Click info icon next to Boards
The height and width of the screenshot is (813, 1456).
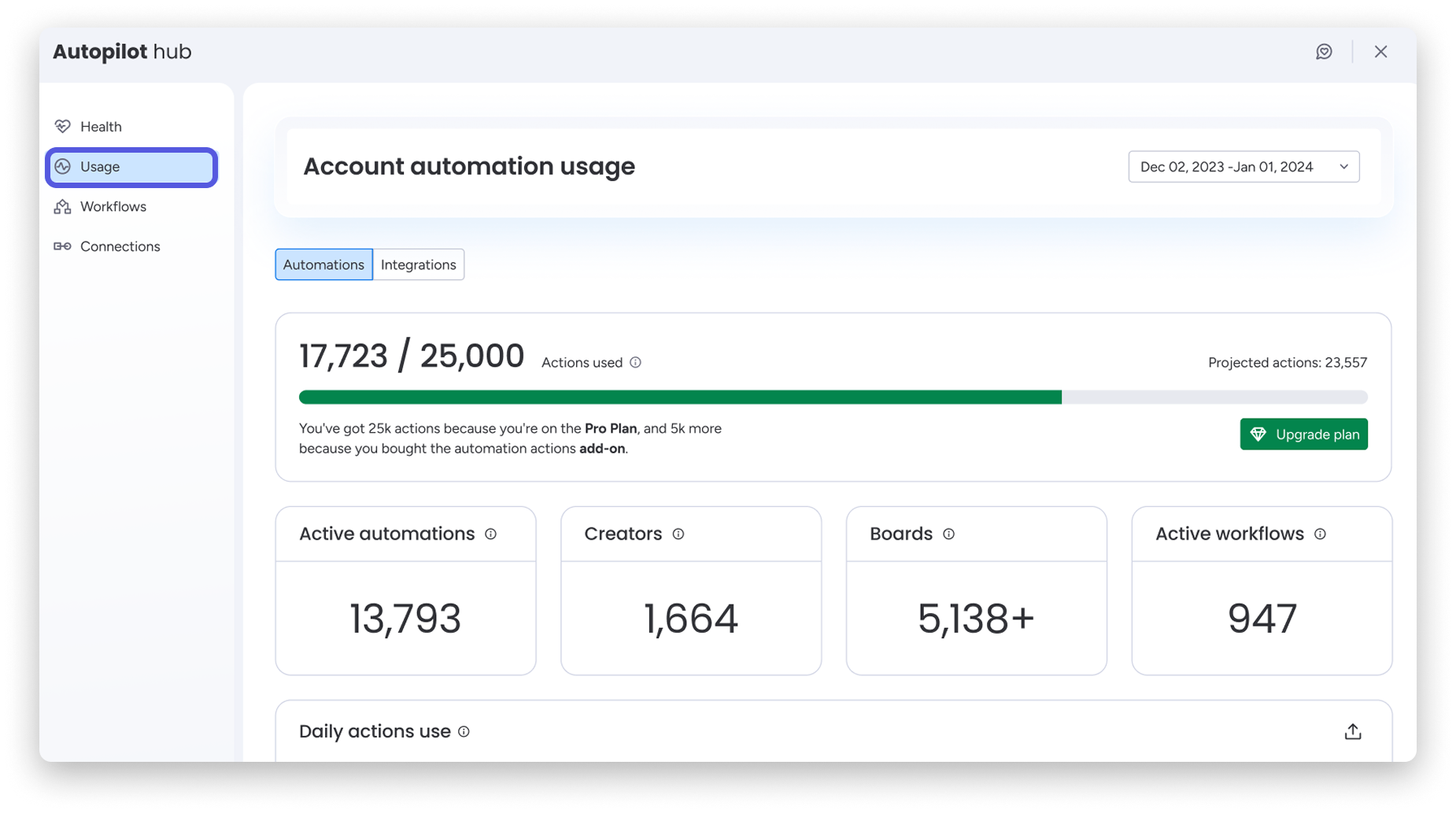tap(948, 534)
